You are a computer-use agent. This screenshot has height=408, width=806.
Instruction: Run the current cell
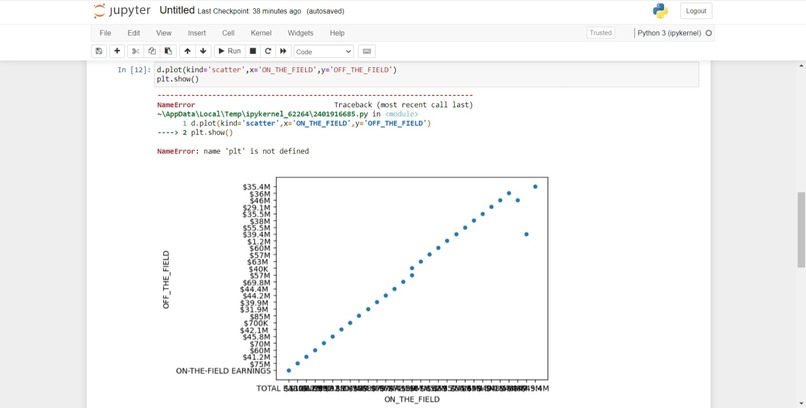tap(229, 51)
